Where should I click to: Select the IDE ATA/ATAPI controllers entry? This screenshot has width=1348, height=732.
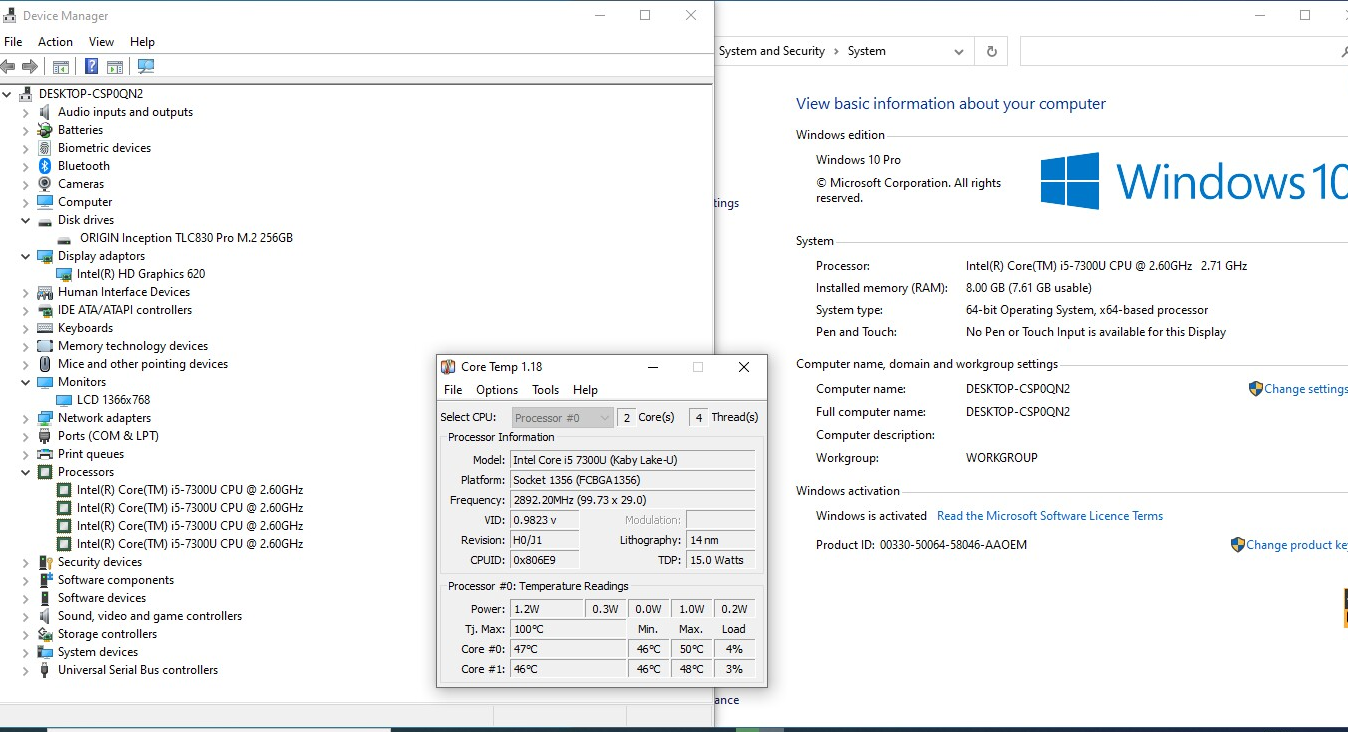pyautogui.click(x=125, y=310)
